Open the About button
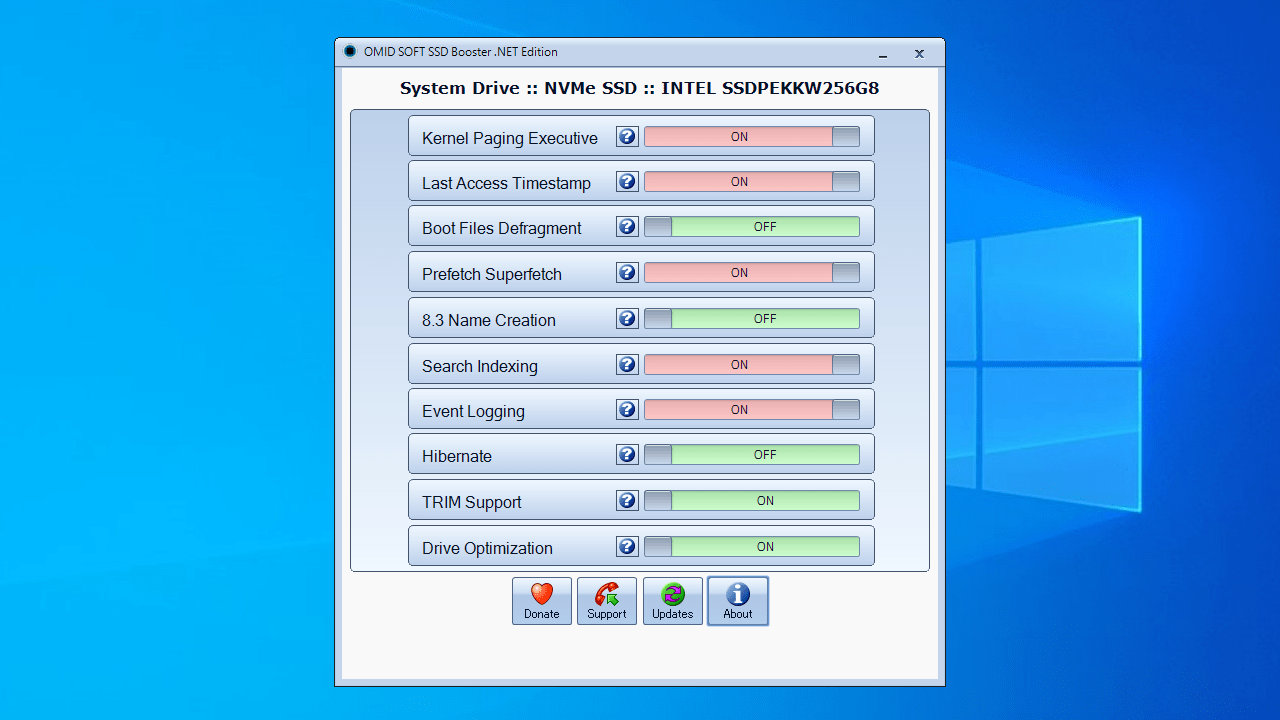 (x=738, y=601)
